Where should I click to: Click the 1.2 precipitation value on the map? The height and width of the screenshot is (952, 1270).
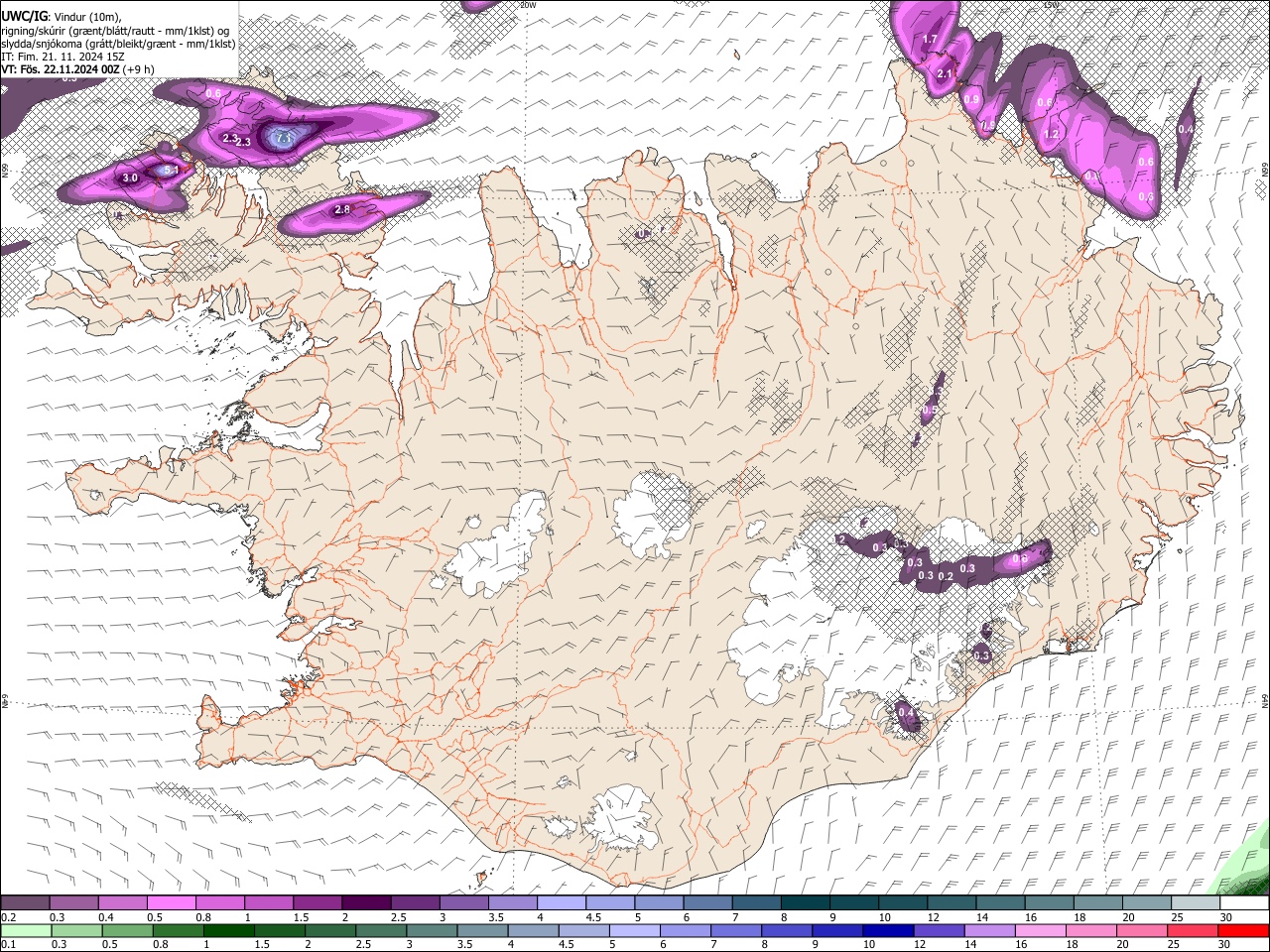click(1052, 134)
